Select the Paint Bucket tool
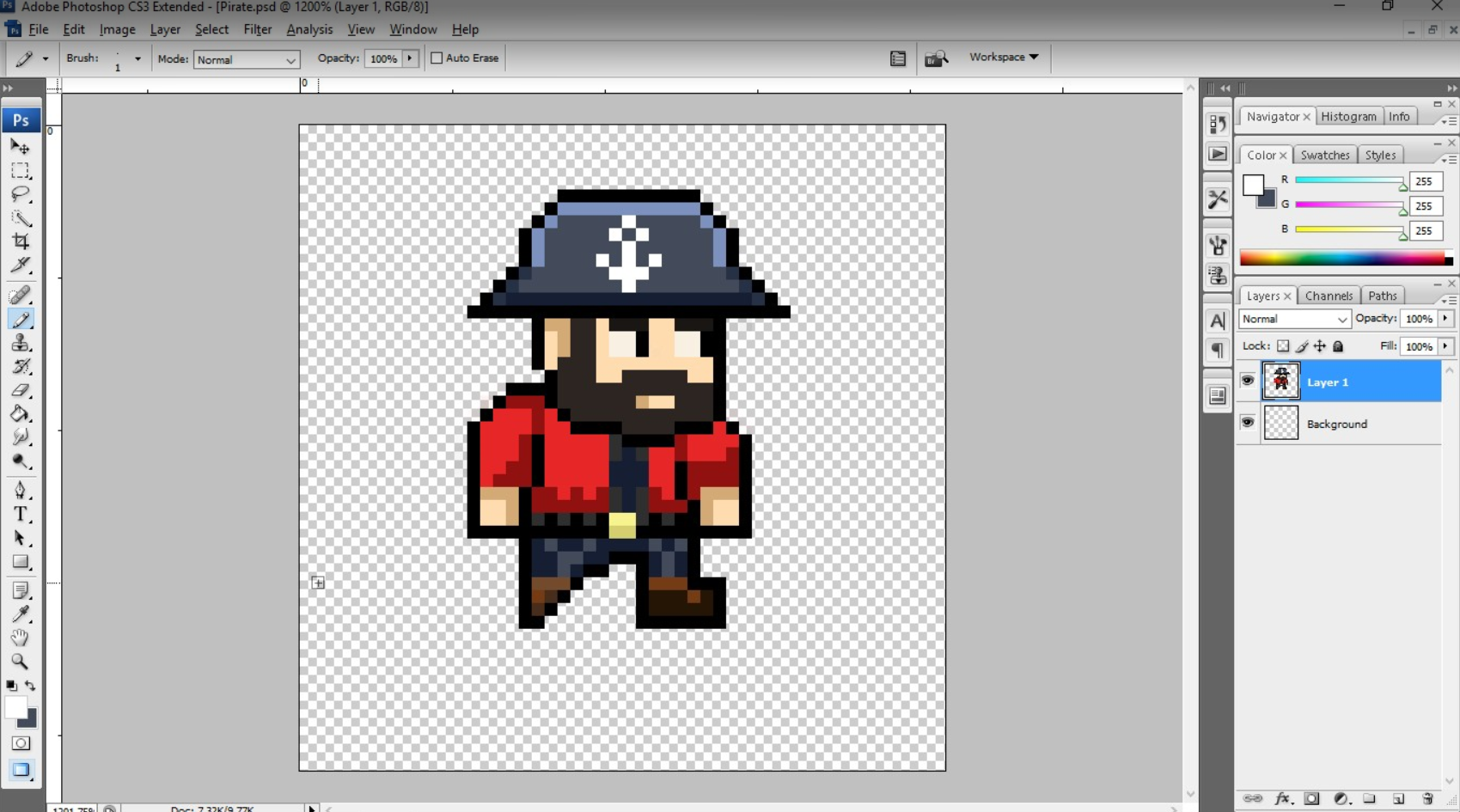This screenshot has height=812, width=1460. tap(21, 414)
